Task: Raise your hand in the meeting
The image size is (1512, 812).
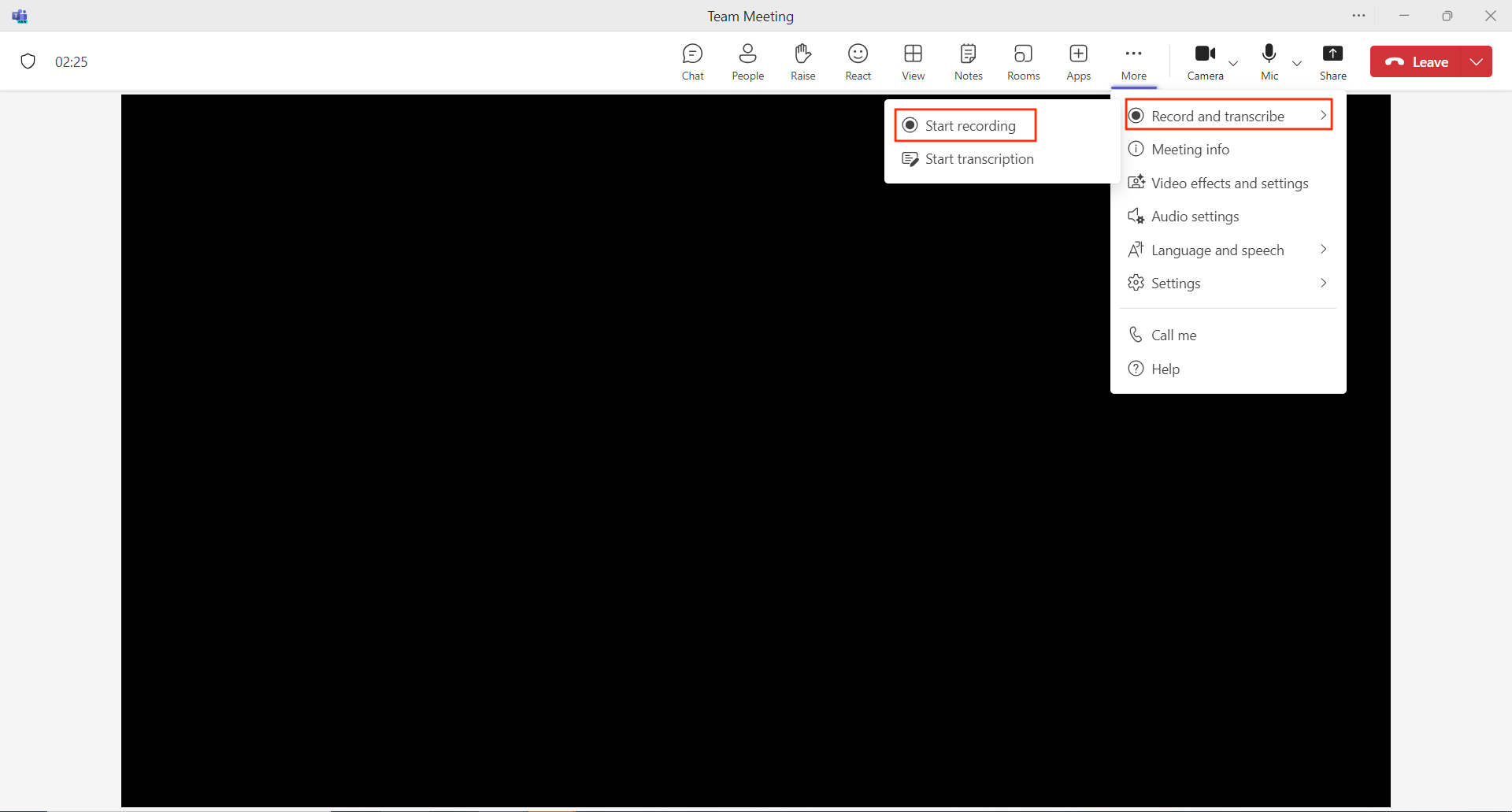Action: 802,62
